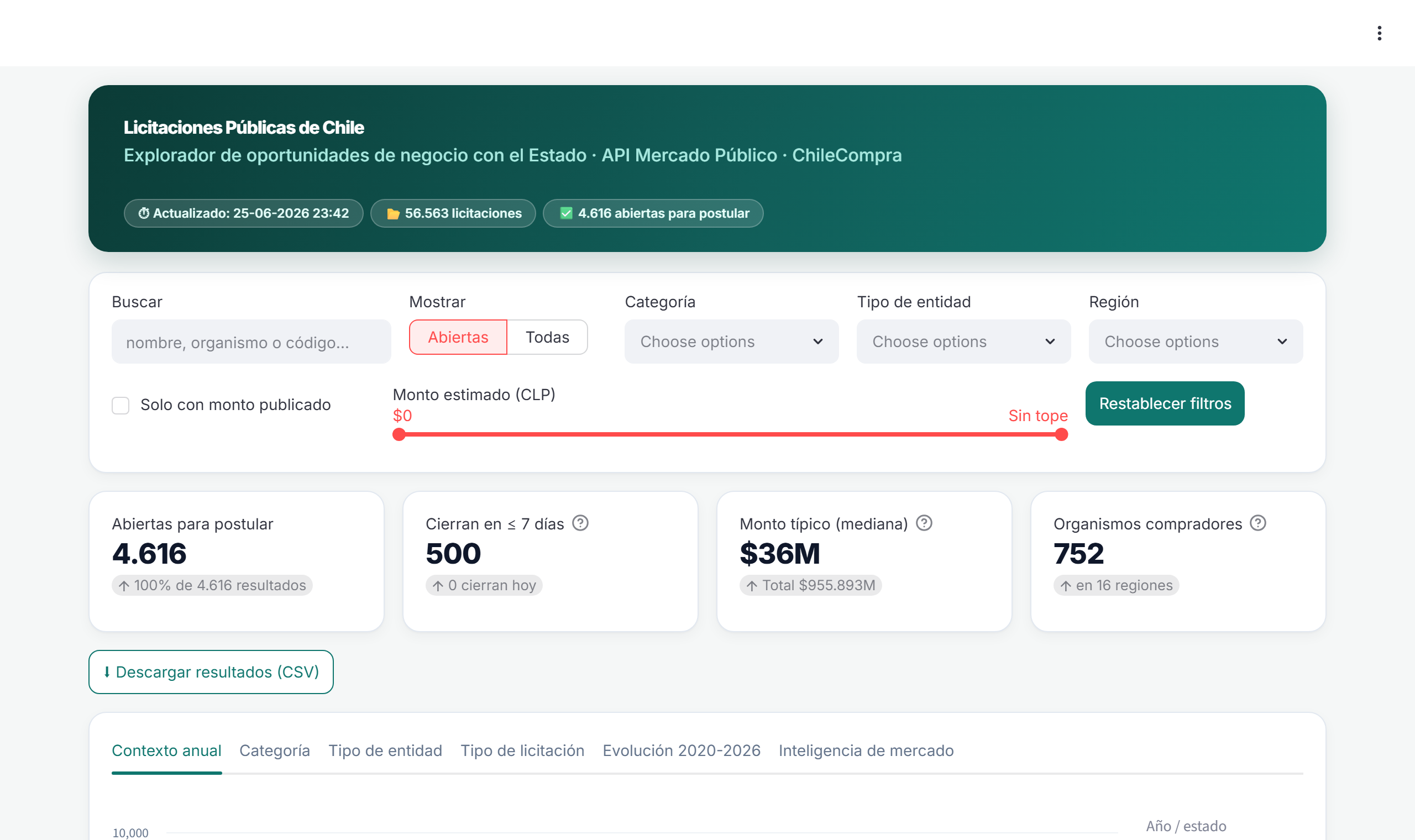Click the Licitaciones Públicas de Chile title
The width and height of the screenshot is (1415, 840).
[x=244, y=127]
